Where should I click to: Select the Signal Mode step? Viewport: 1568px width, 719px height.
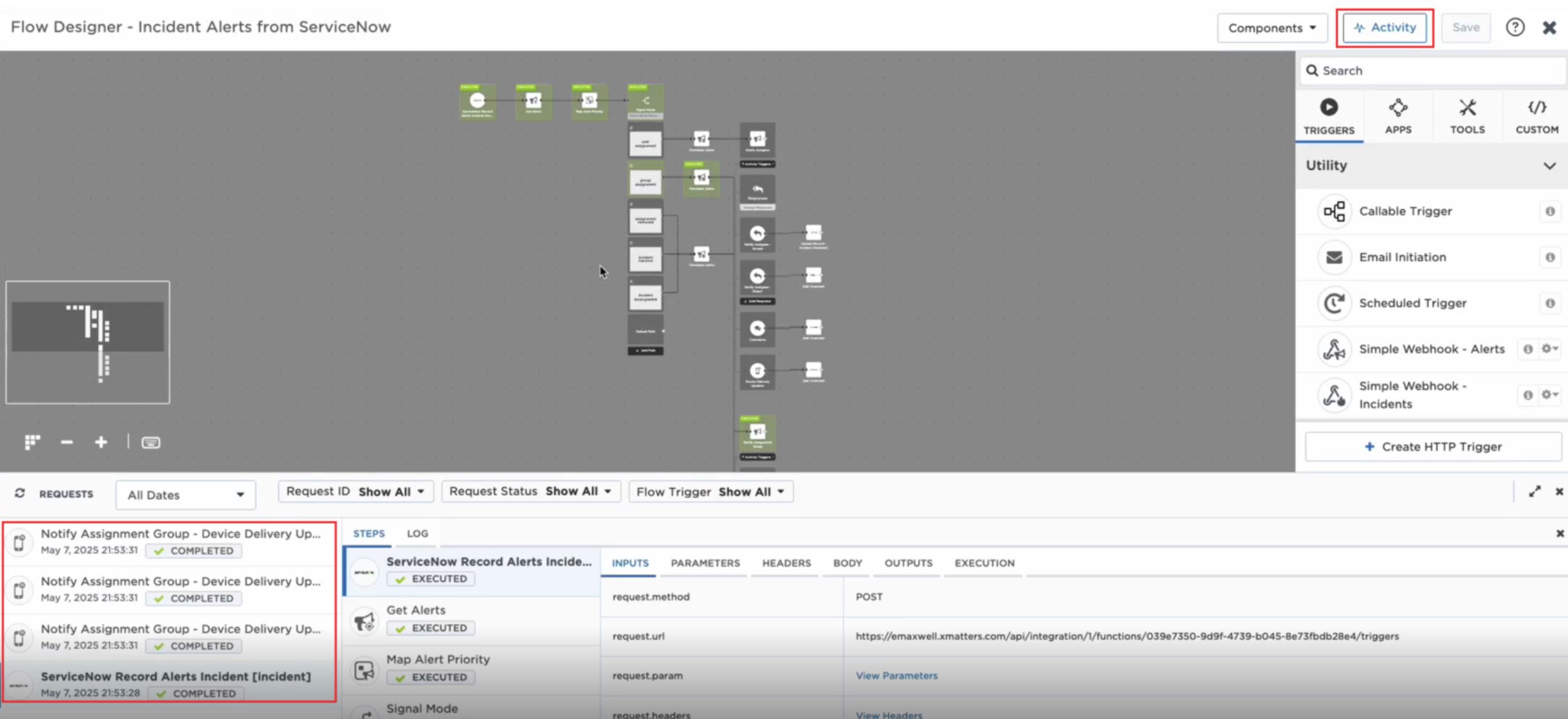(x=472, y=709)
